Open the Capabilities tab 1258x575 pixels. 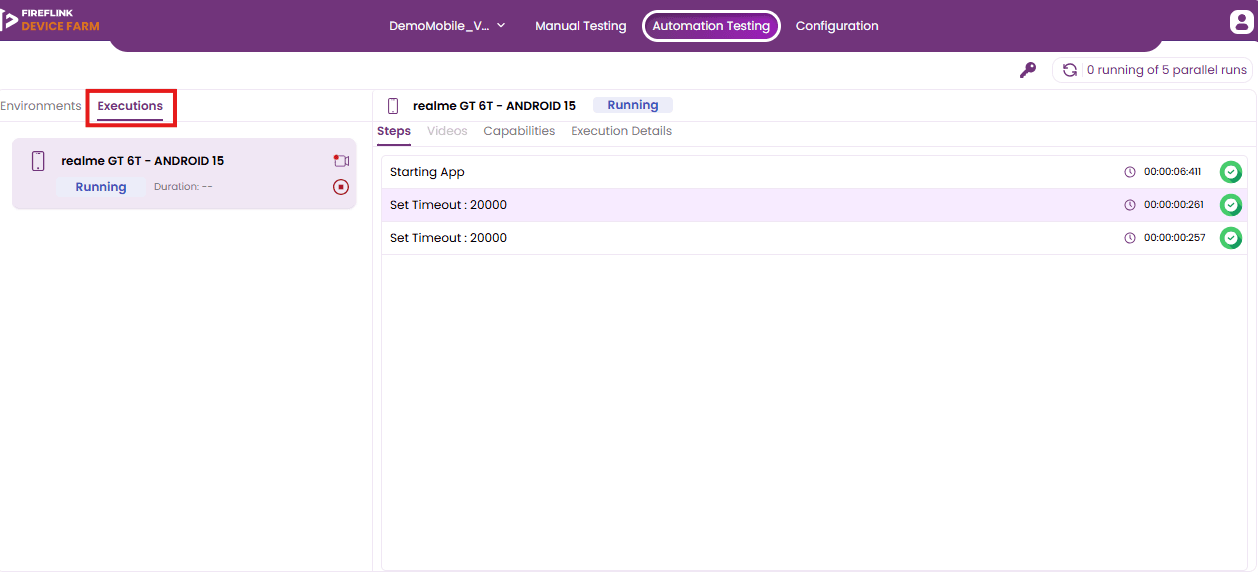click(x=519, y=131)
